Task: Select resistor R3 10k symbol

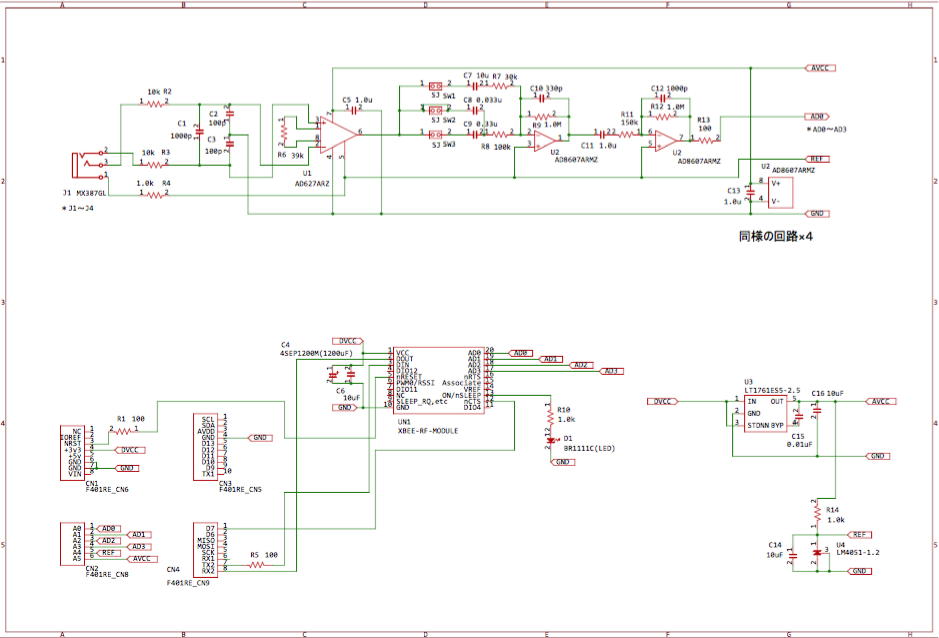Action: [x=155, y=165]
